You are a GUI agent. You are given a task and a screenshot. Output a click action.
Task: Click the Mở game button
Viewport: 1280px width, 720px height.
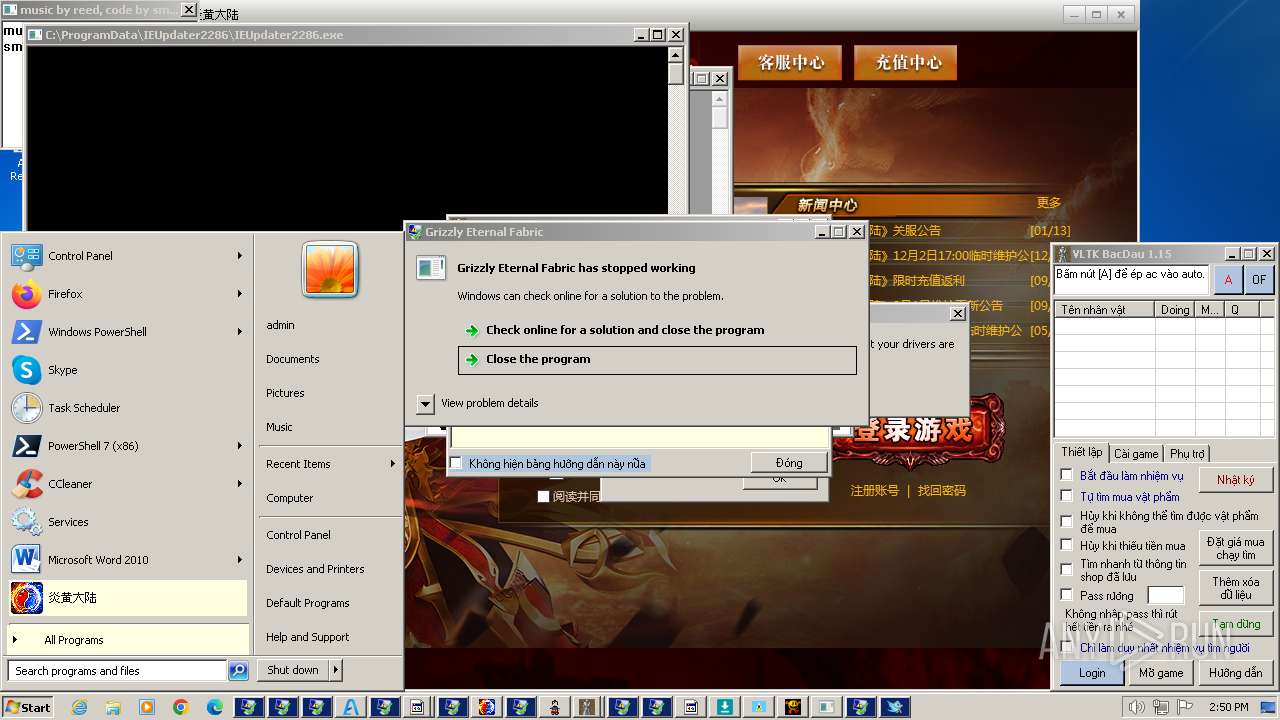pyautogui.click(x=1161, y=673)
